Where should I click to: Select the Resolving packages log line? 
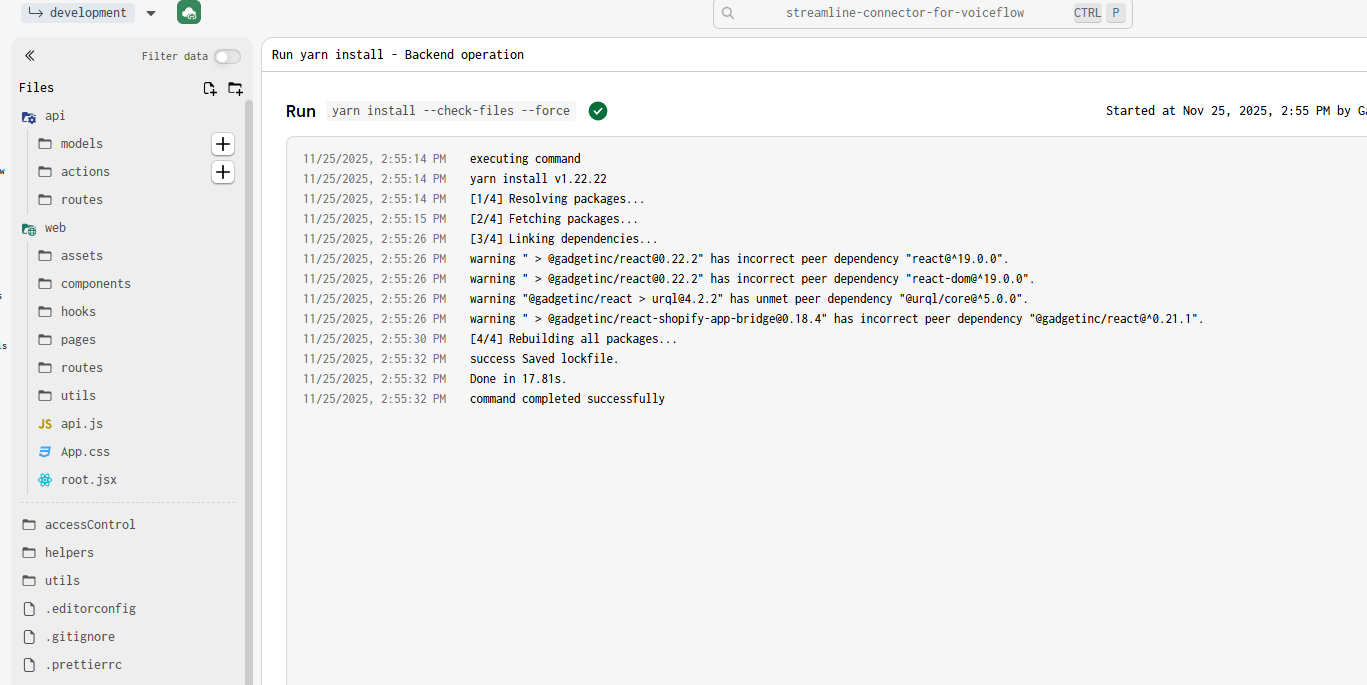pyautogui.click(x=557, y=199)
